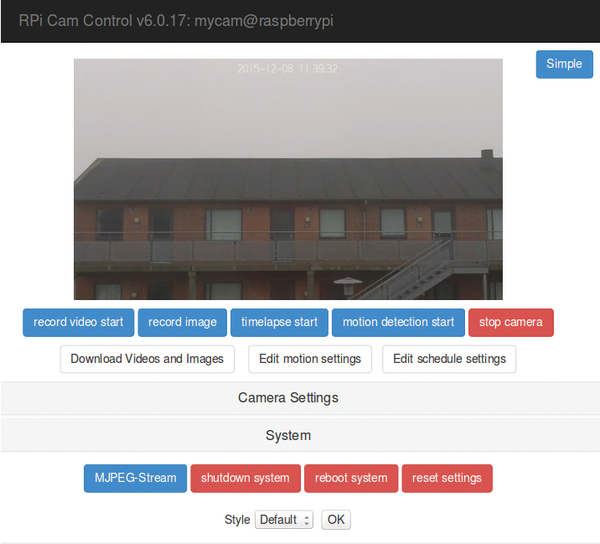Click reboot system button
This screenshot has height=544, width=600.
coord(351,478)
